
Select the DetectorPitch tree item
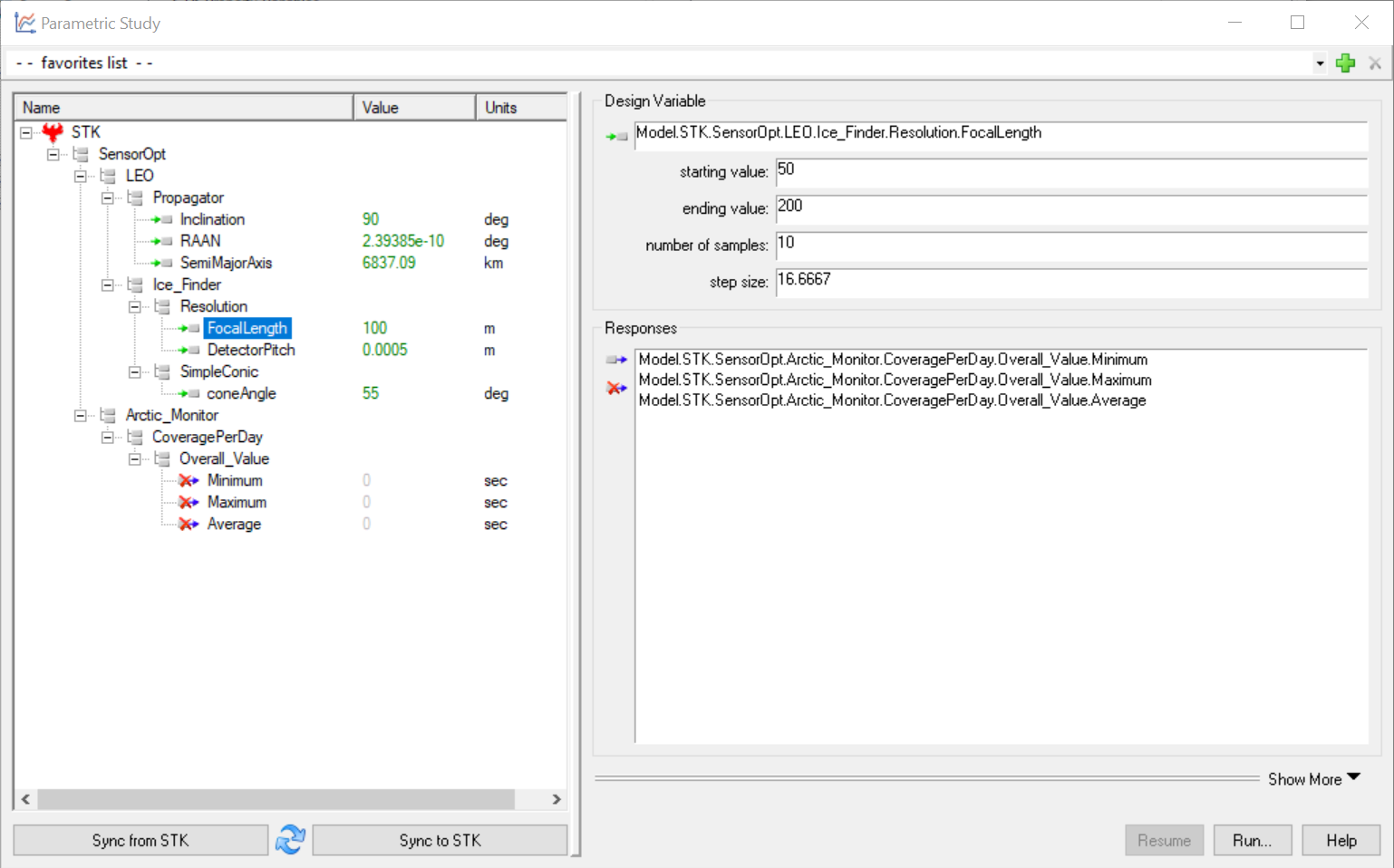[251, 350]
